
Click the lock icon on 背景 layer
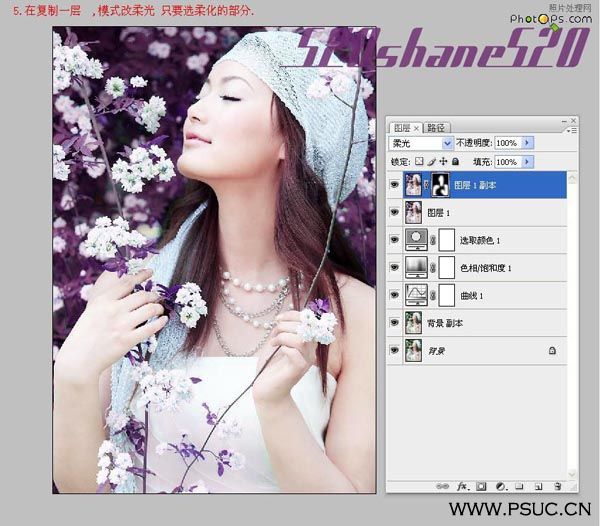click(552, 350)
